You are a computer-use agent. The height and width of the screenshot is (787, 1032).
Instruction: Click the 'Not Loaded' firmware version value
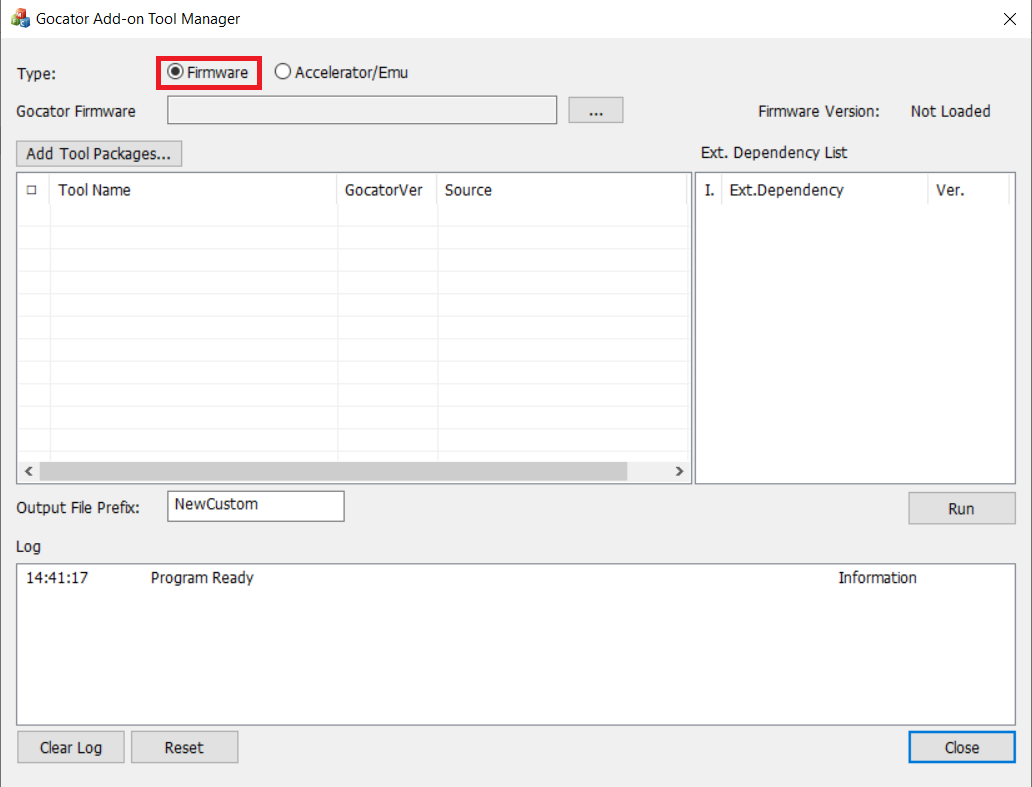click(x=950, y=111)
